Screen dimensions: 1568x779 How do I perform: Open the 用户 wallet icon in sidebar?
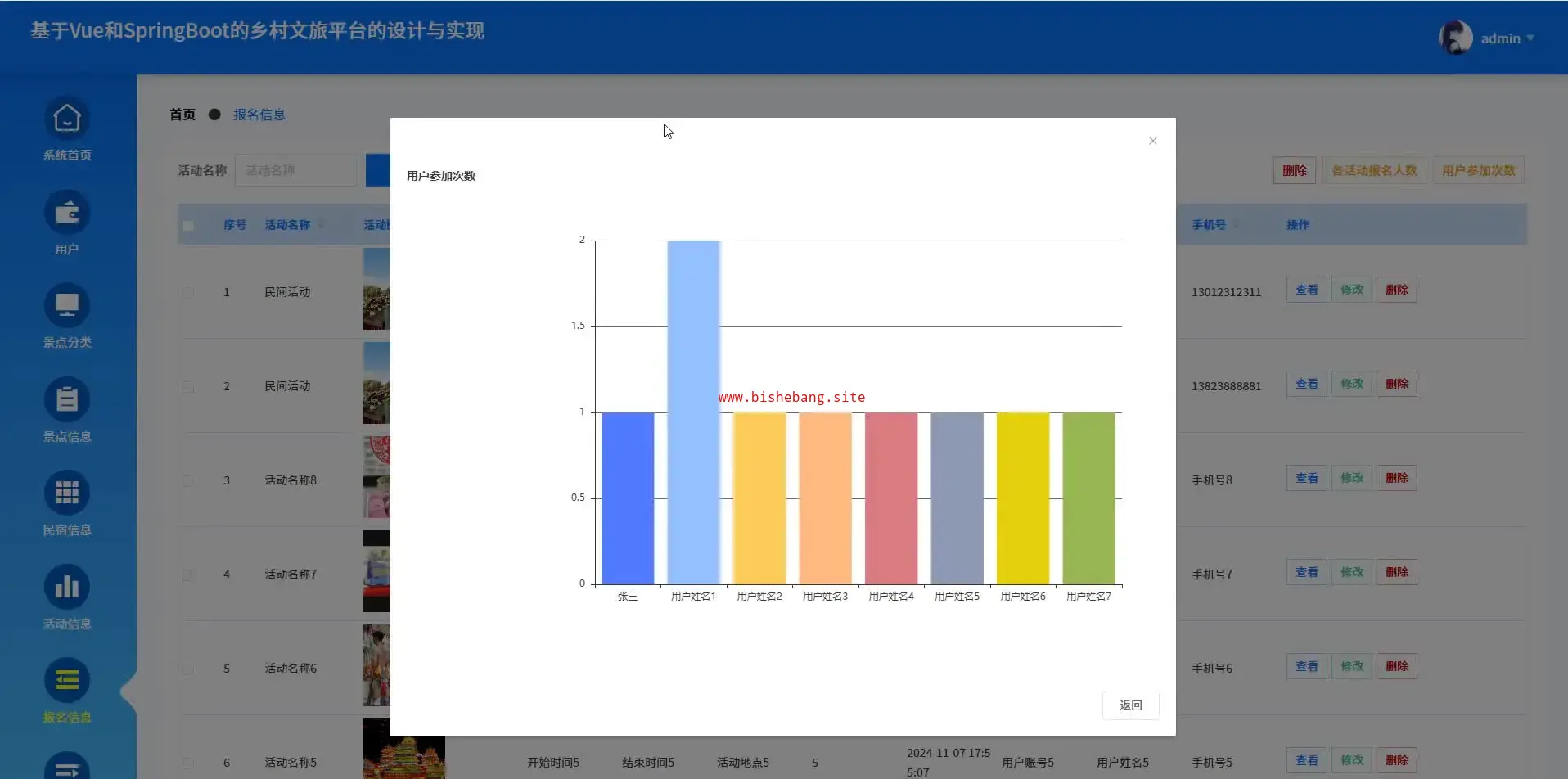pyautogui.click(x=67, y=213)
